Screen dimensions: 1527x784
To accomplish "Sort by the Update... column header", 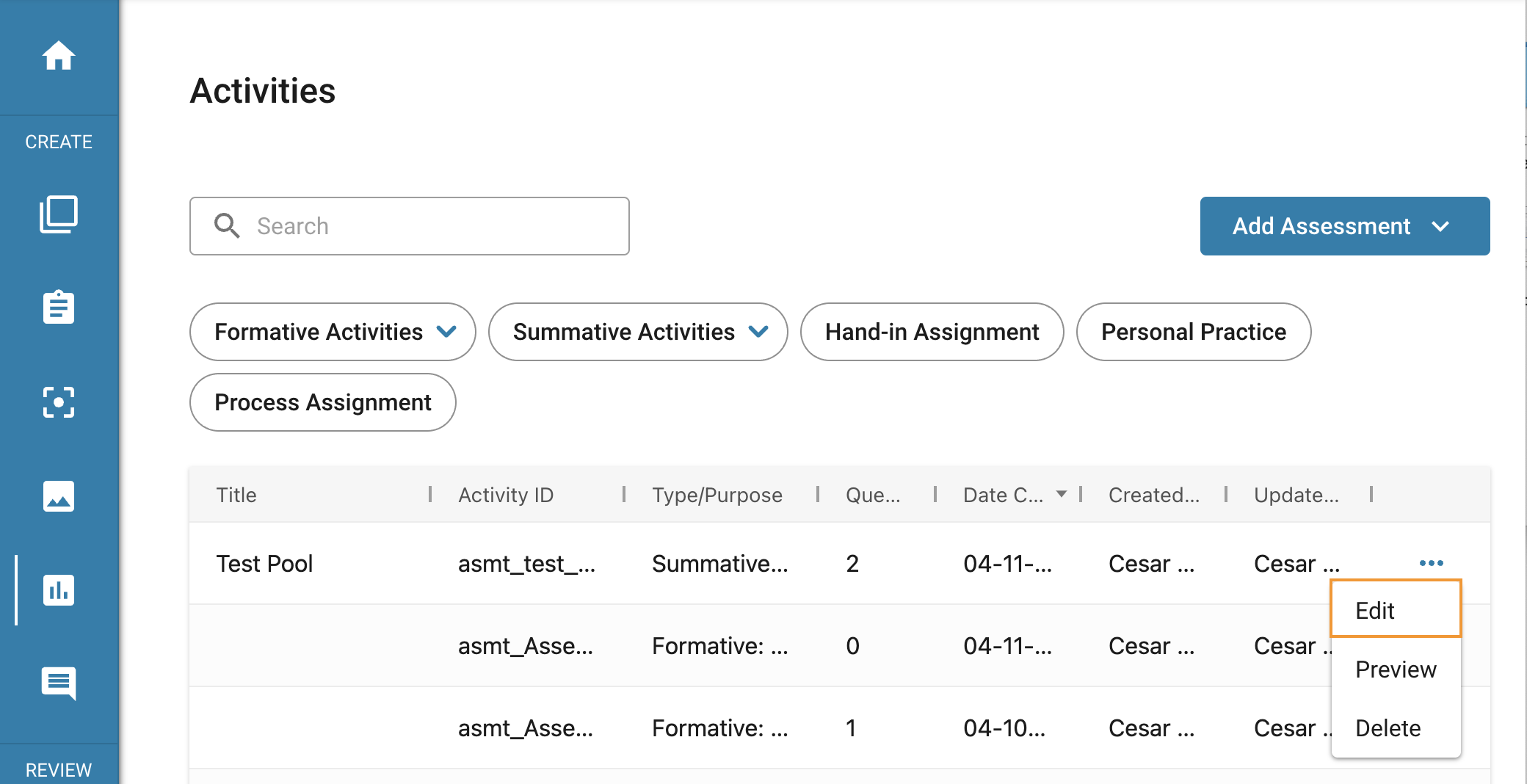I will point(1296,495).
